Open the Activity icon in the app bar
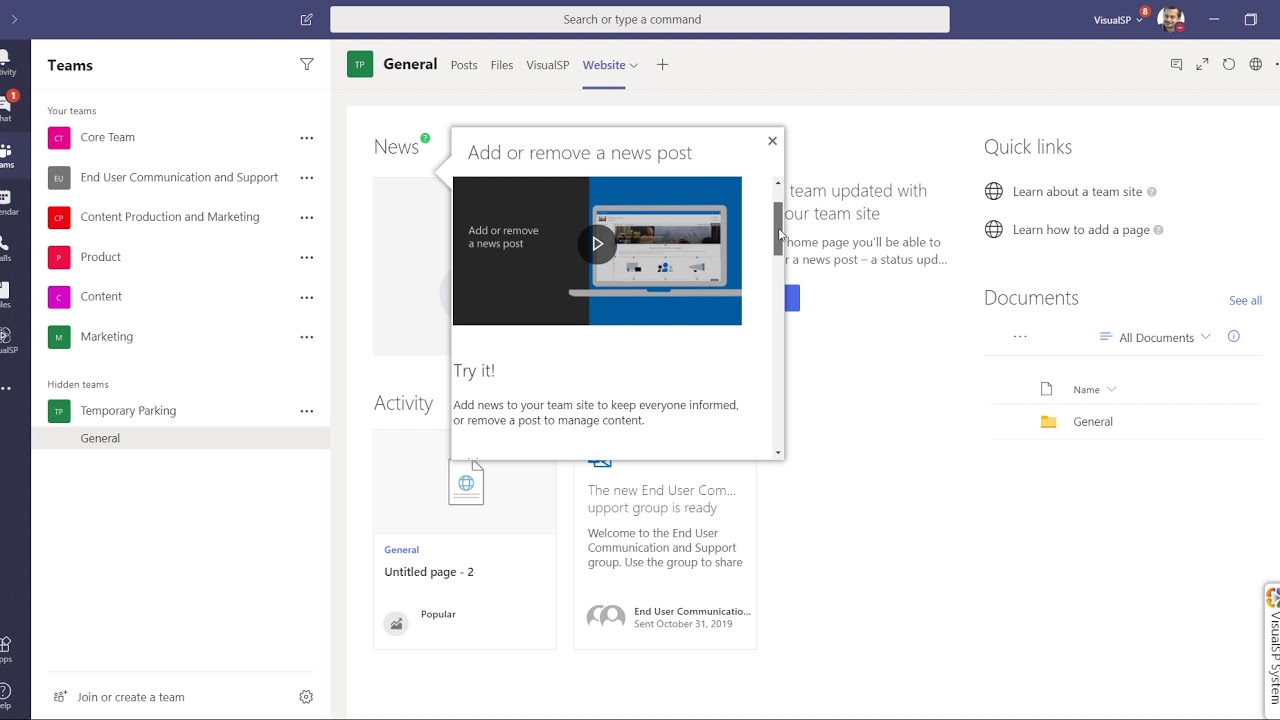 (6, 63)
